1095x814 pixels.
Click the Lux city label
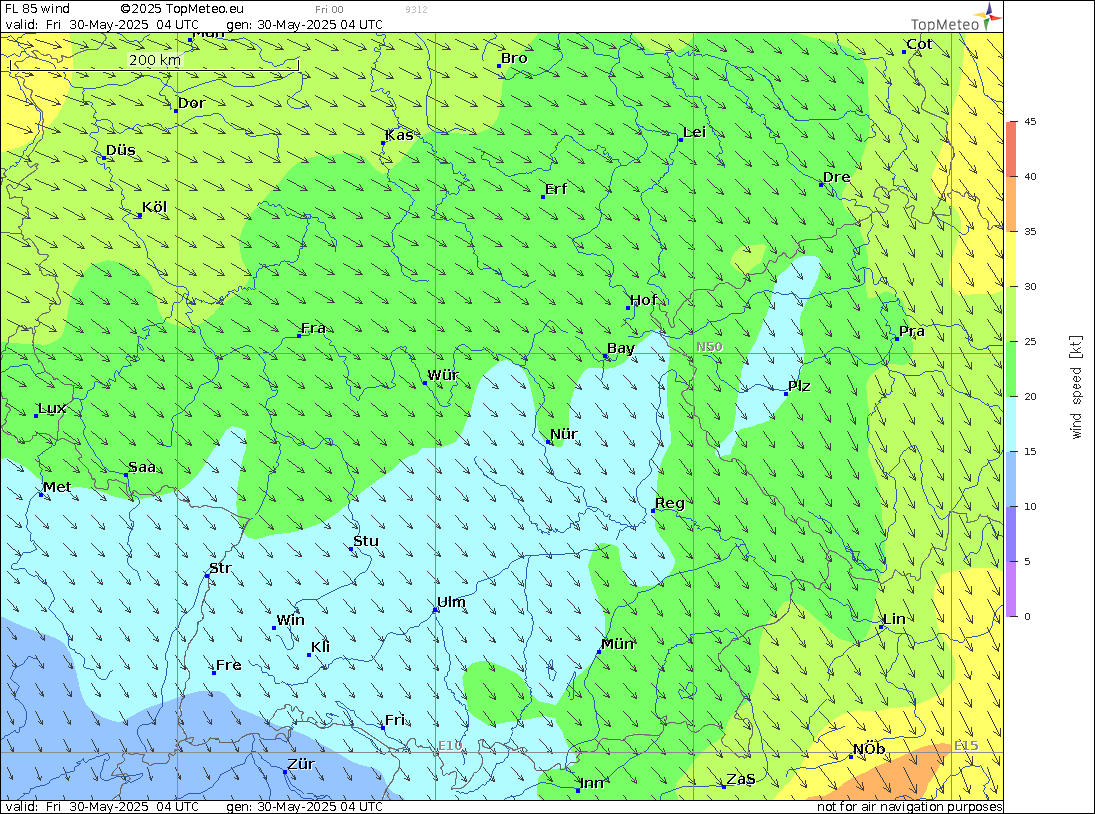(x=52, y=408)
